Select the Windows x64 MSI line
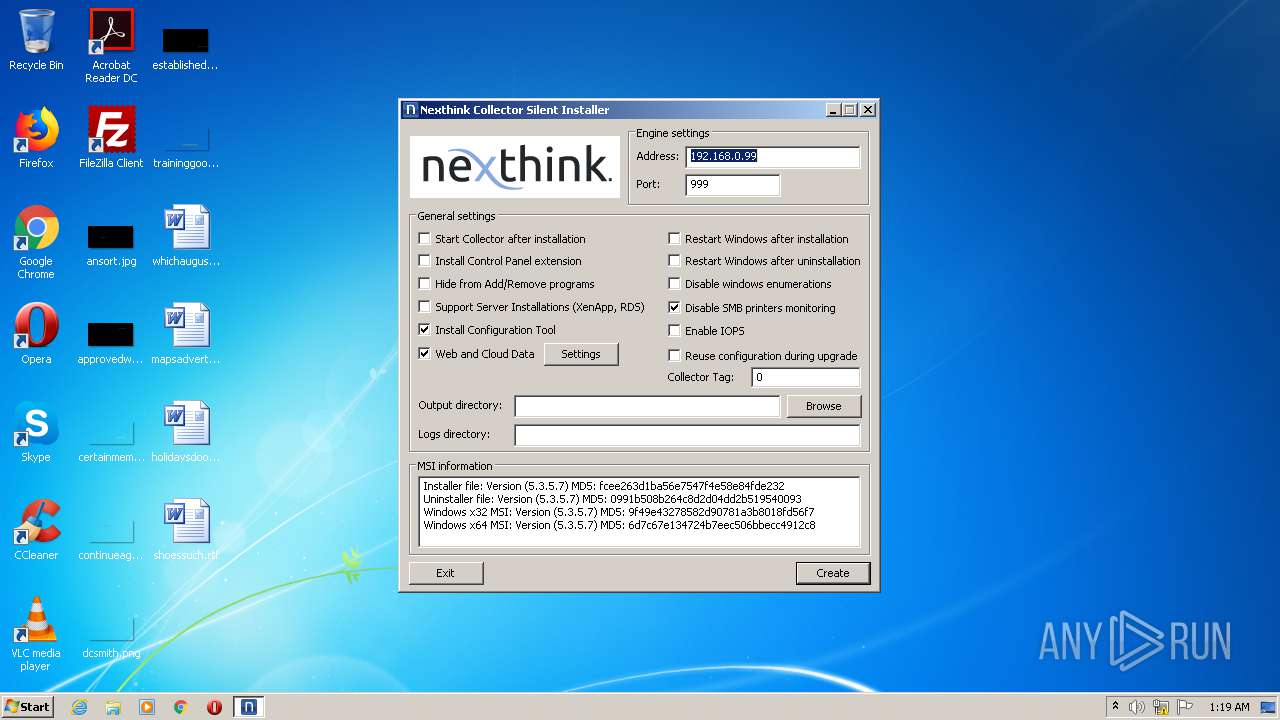The image size is (1280, 720). (x=619, y=525)
